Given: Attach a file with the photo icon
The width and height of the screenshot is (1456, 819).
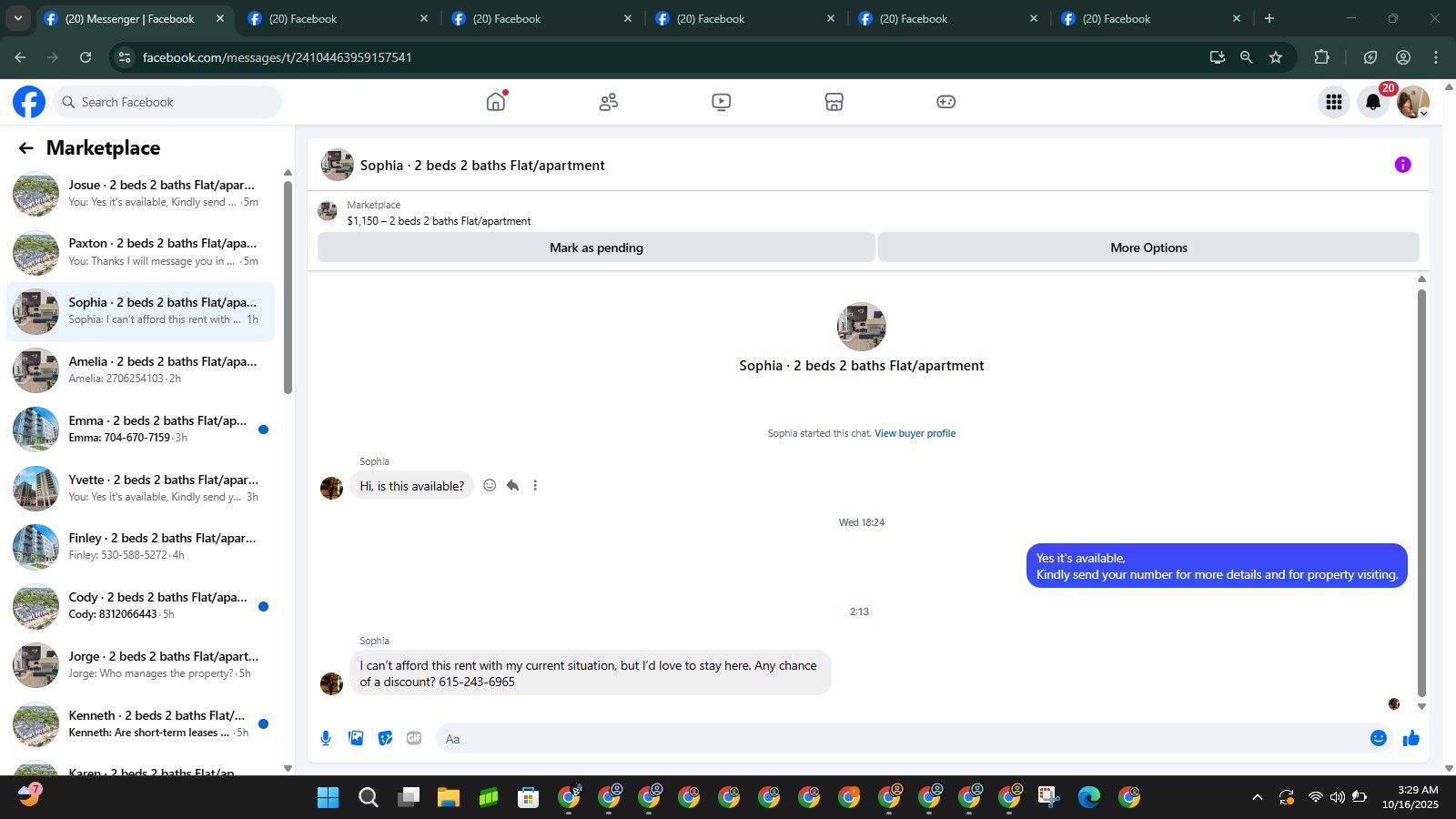Looking at the screenshot, I should (x=356, y=738).
